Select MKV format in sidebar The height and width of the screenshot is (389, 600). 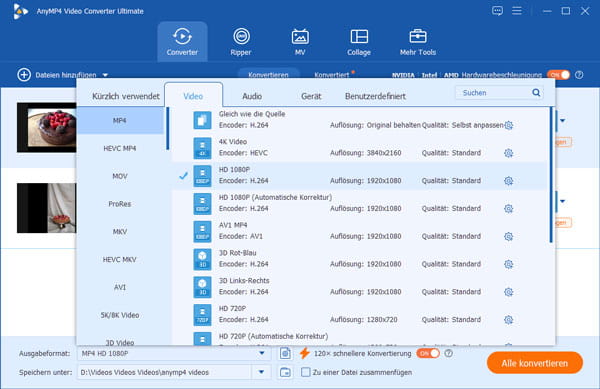click(x=120, y=232)
